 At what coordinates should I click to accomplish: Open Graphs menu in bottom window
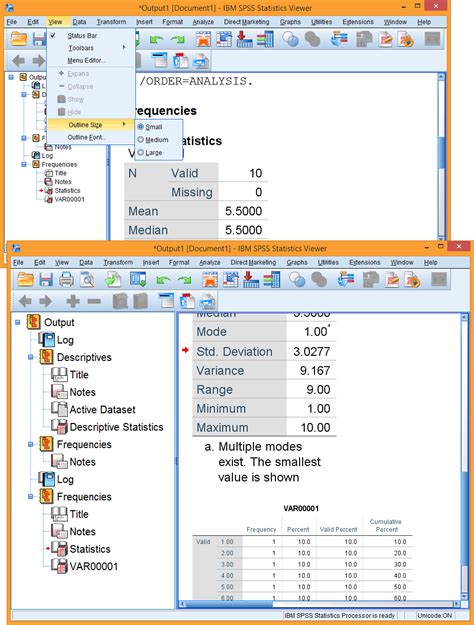(x=297, y=262)
